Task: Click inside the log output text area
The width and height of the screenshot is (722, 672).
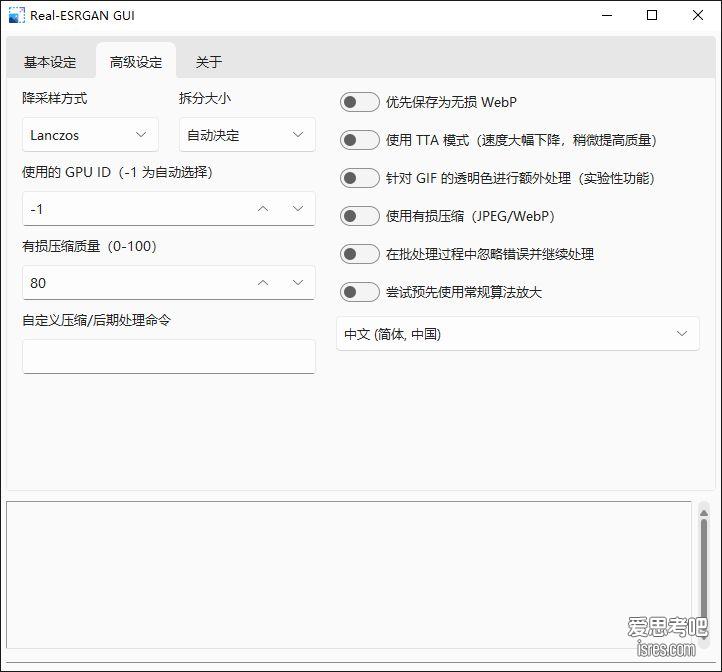Action: pos(349,575)
